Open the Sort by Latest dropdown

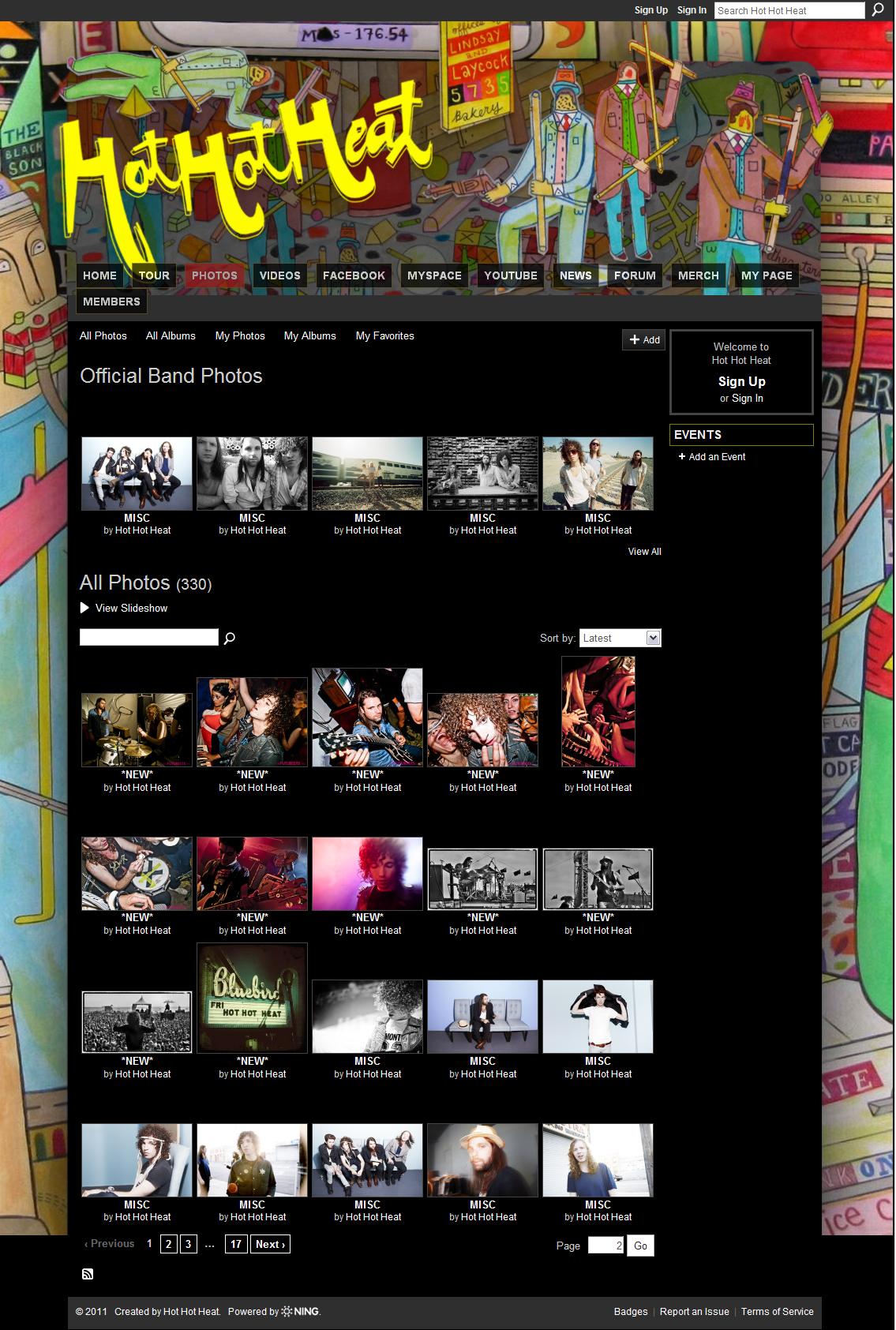[x=620, y=638]
